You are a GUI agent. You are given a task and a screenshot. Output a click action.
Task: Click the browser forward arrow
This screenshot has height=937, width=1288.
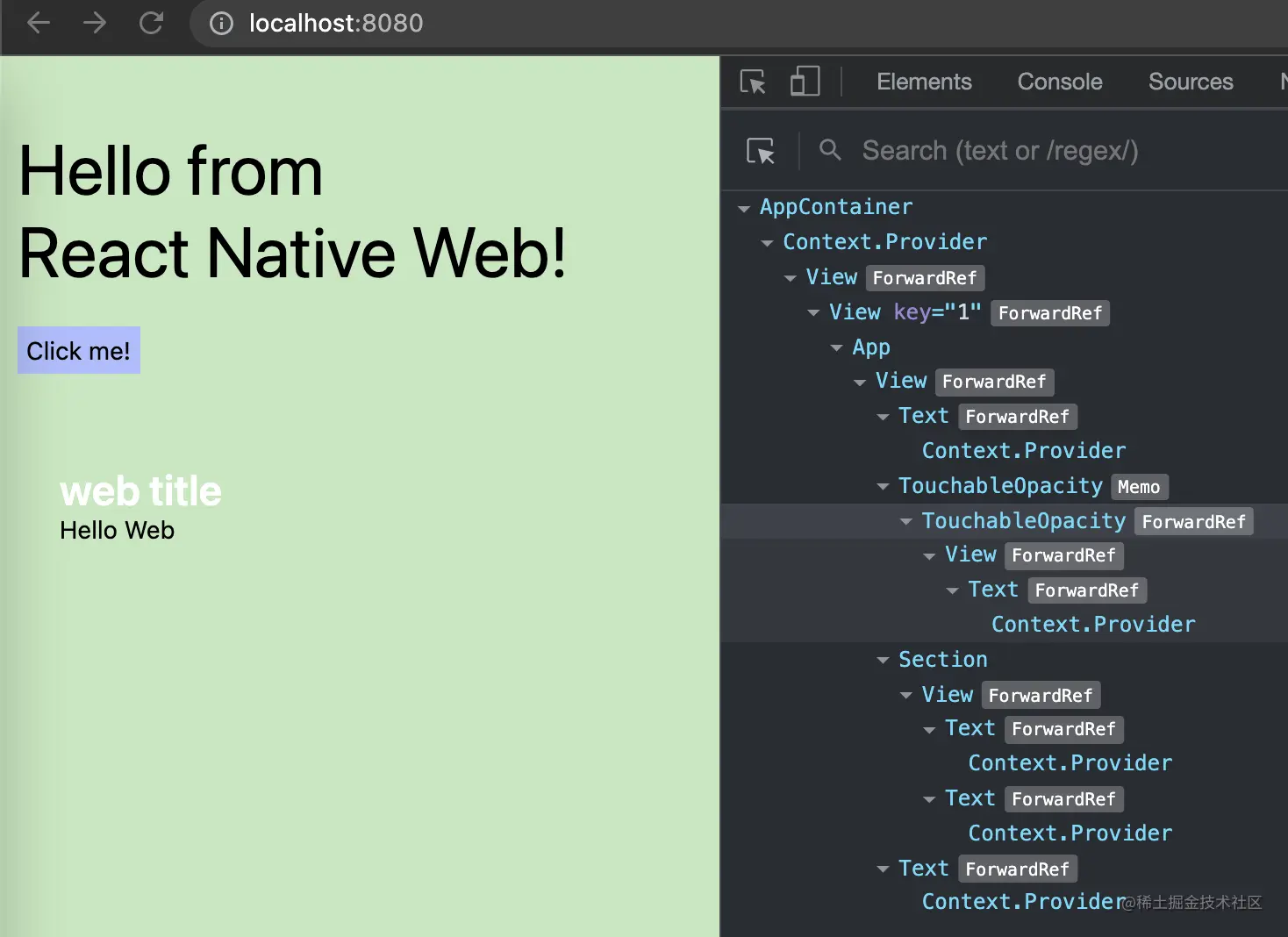click(x=95, y=23)
